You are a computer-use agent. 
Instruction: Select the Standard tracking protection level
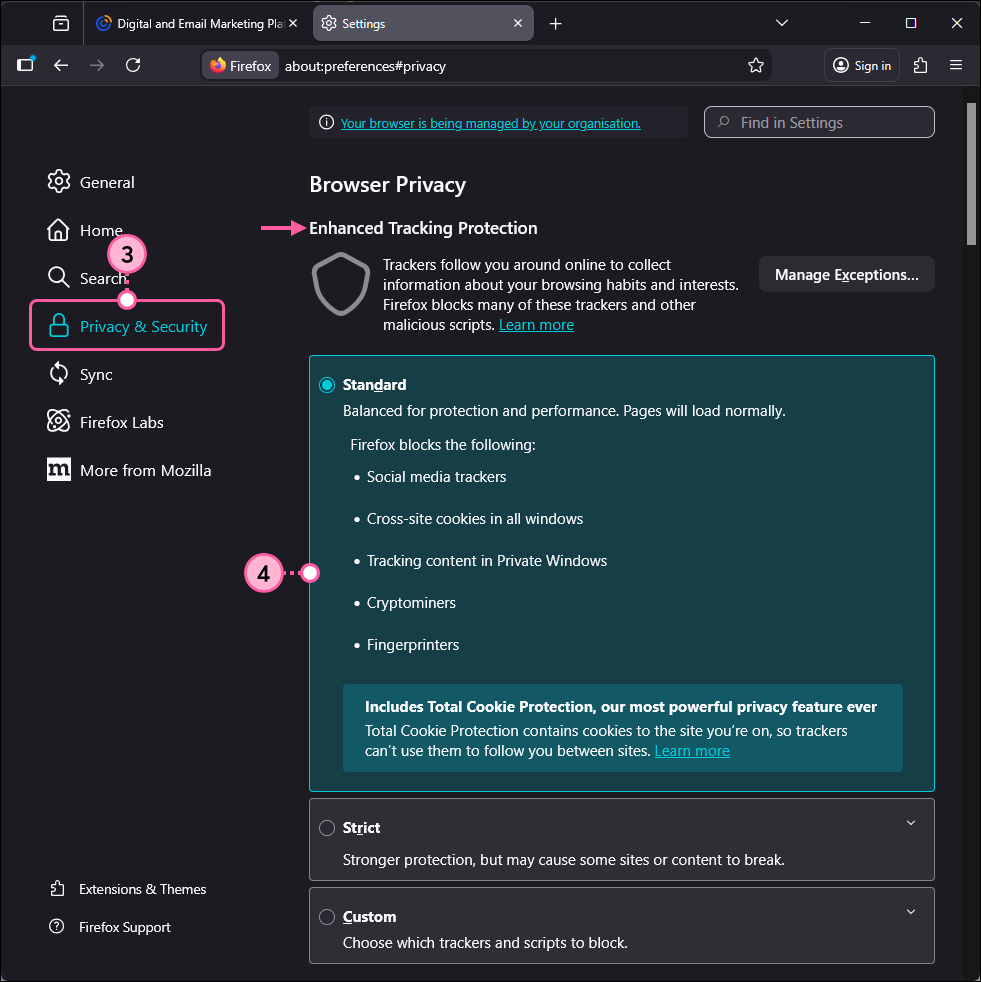click(326, 384)
